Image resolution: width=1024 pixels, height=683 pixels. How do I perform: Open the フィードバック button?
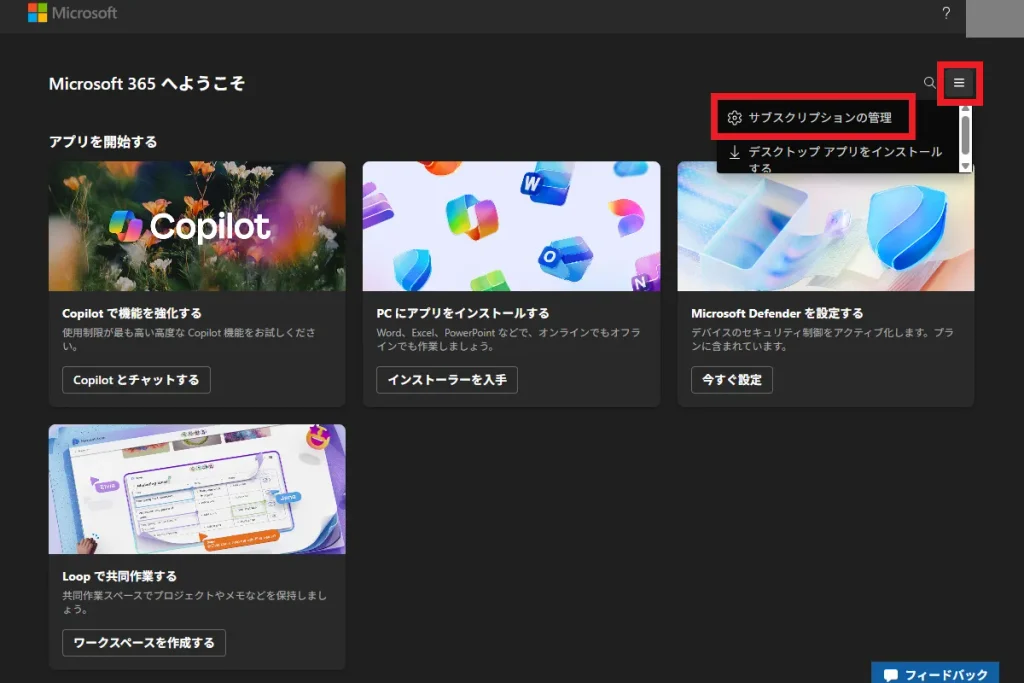935,674
